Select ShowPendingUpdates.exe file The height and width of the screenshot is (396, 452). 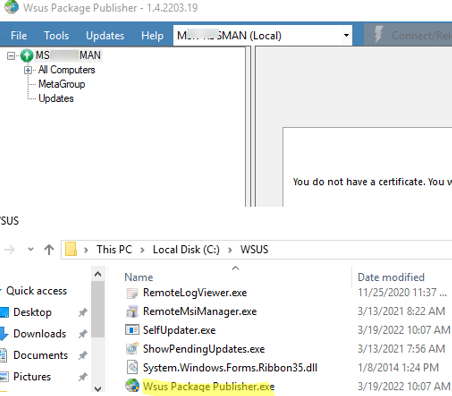(x=204, y=349)
